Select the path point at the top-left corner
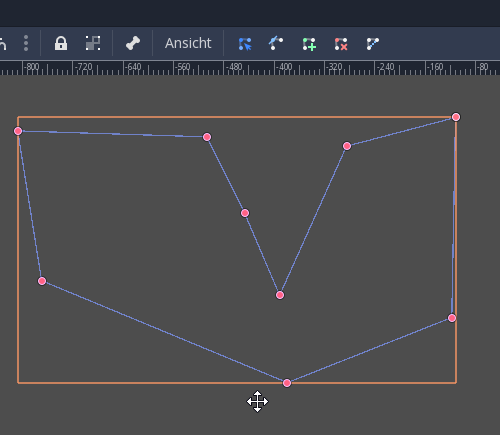Viewport: 500px width, 435px height. [x=18, y=131]
